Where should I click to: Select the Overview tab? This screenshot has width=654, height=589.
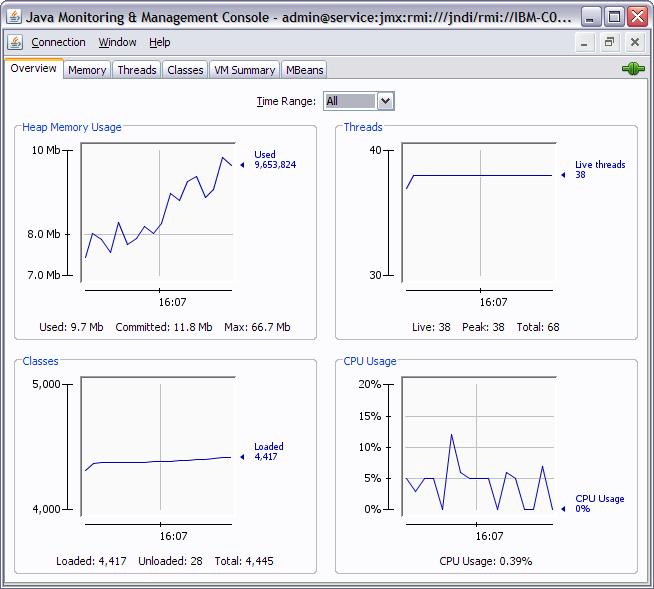[33, 68]
